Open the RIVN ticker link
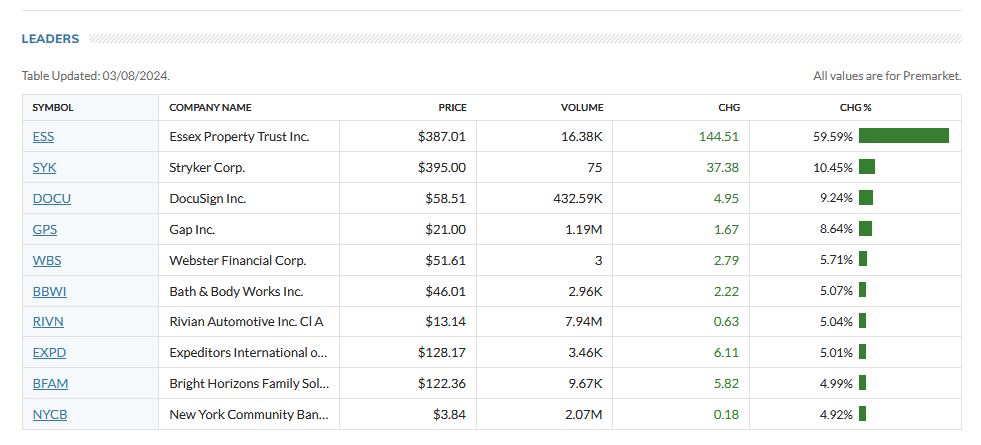Viewport: 981px width, 445px height. pyautogui.click(x=48, y=321)
